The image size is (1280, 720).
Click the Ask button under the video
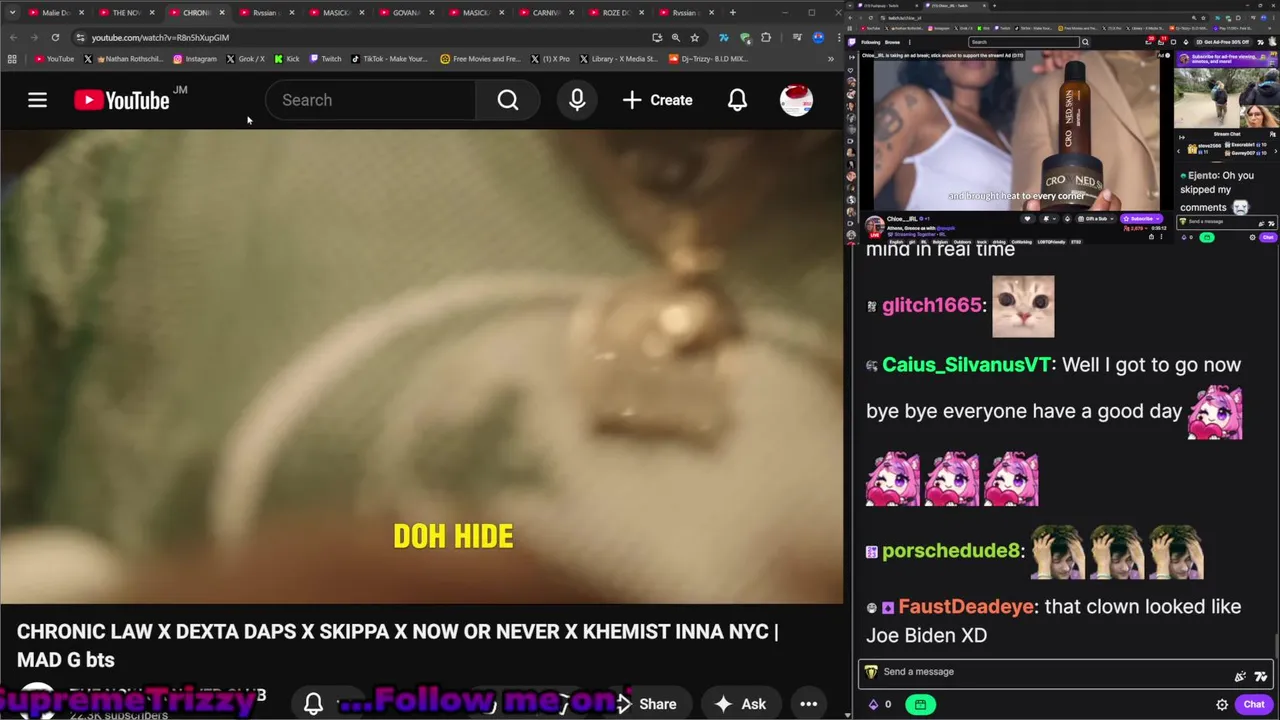[740, 704]
